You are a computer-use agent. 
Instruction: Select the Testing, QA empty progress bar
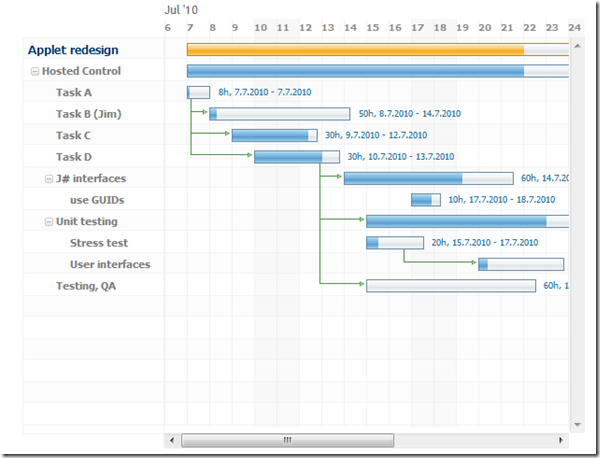click(x=451, y=286)
